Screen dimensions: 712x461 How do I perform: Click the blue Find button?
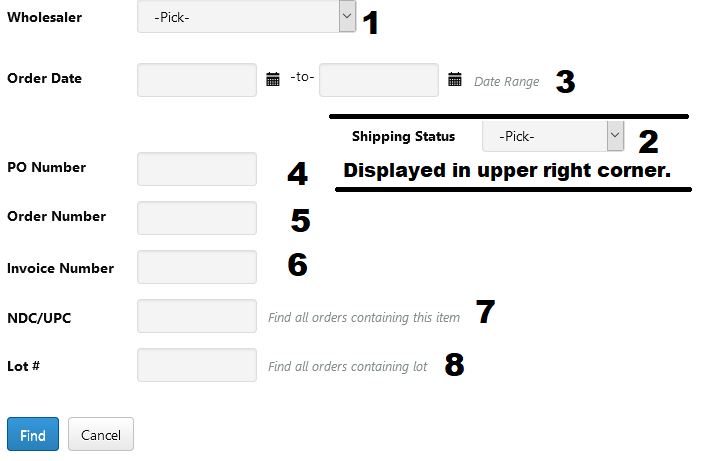coord(33,434)
